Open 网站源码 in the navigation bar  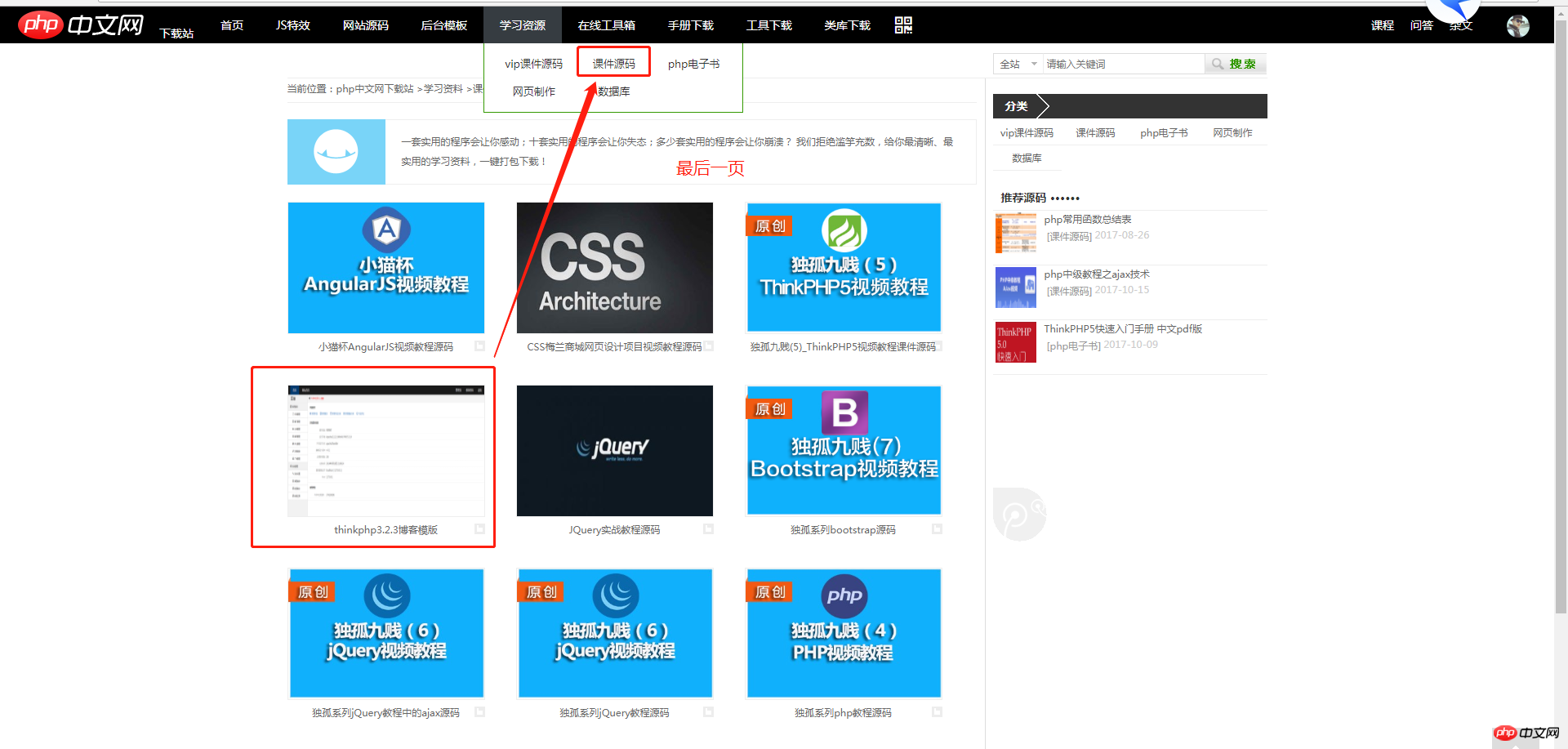[366, 25]
